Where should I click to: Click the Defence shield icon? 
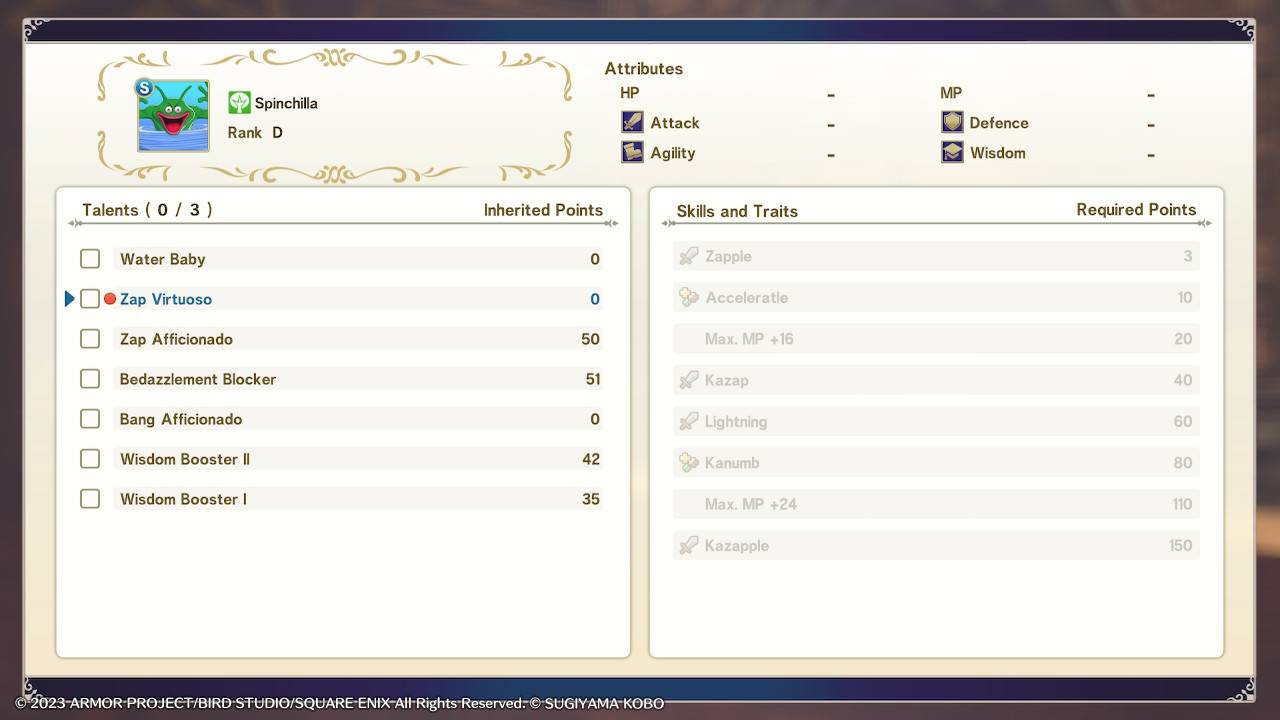click(x=952, y=122)
